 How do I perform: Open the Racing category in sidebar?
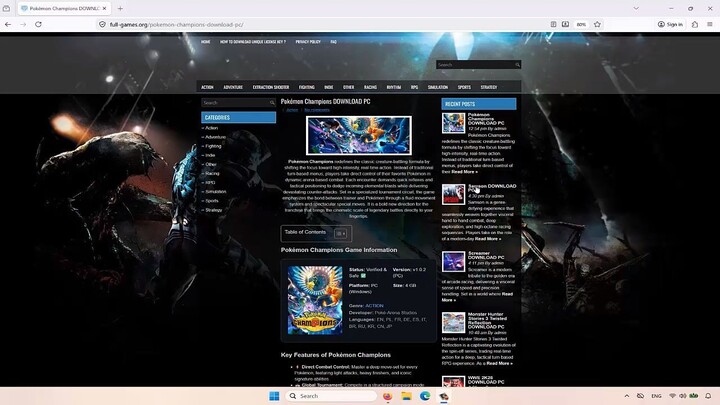click(212, 174)
